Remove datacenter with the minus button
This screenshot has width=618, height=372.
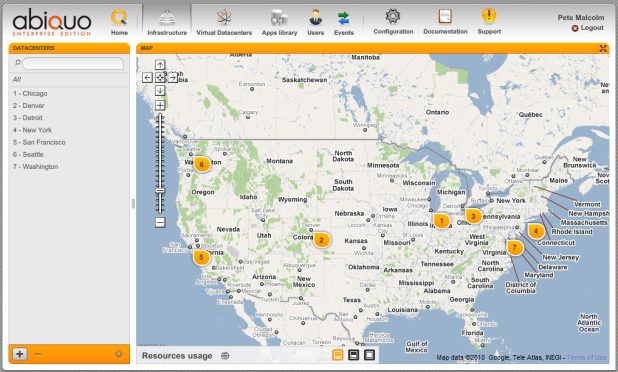tap(37, 354)
